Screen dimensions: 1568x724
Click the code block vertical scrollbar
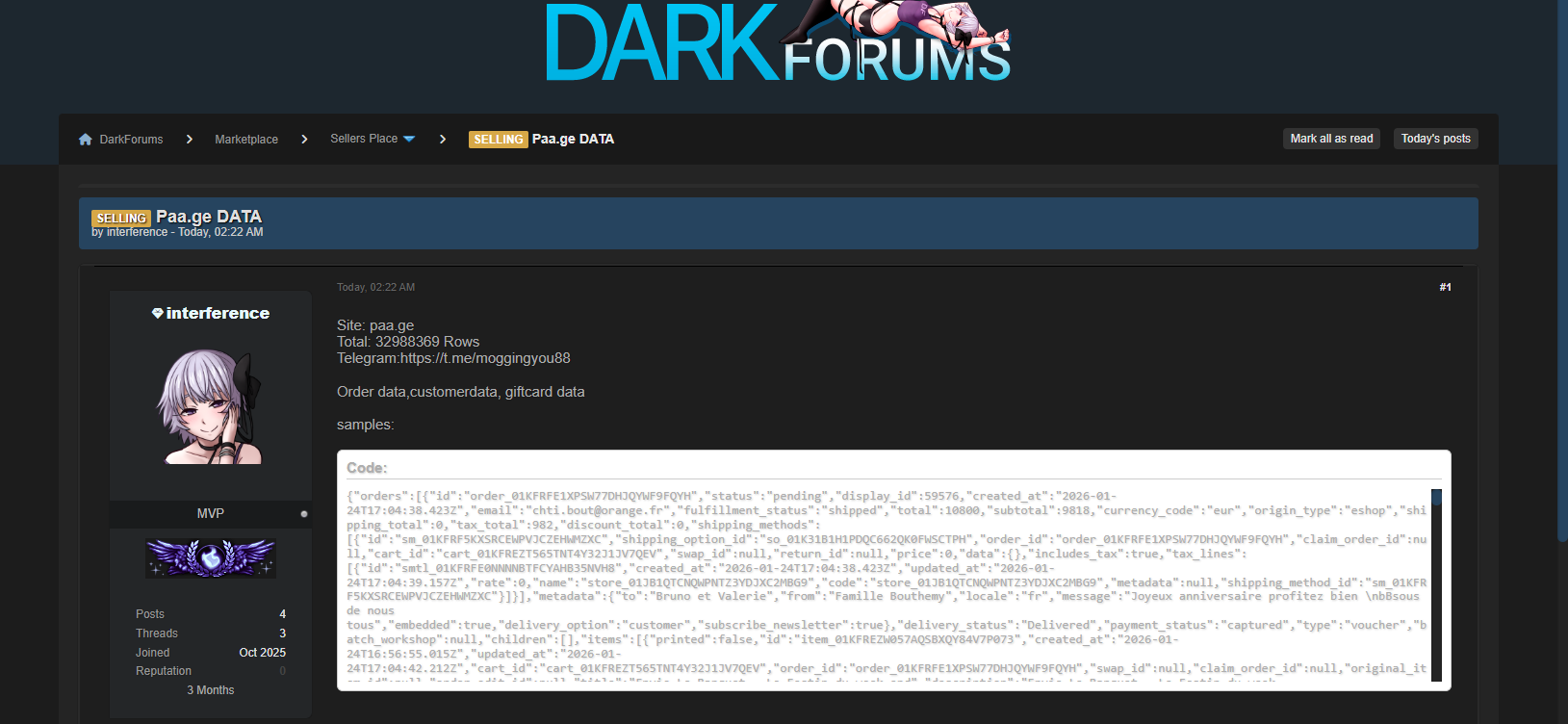pyautogui.click(x=1436, y=585)
